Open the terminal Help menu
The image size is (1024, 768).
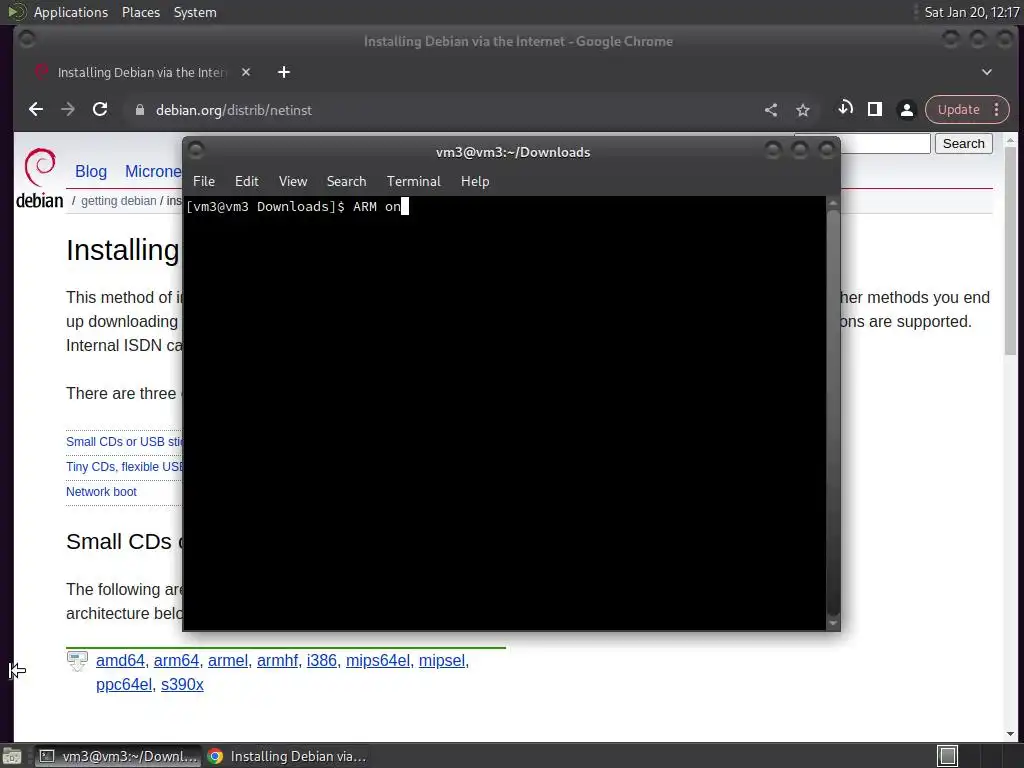(x=475, y=182)
